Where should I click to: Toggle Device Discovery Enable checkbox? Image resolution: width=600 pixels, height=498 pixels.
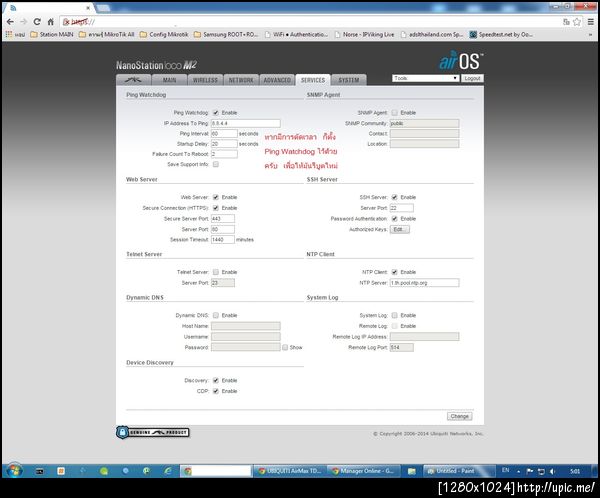(216, 380)
